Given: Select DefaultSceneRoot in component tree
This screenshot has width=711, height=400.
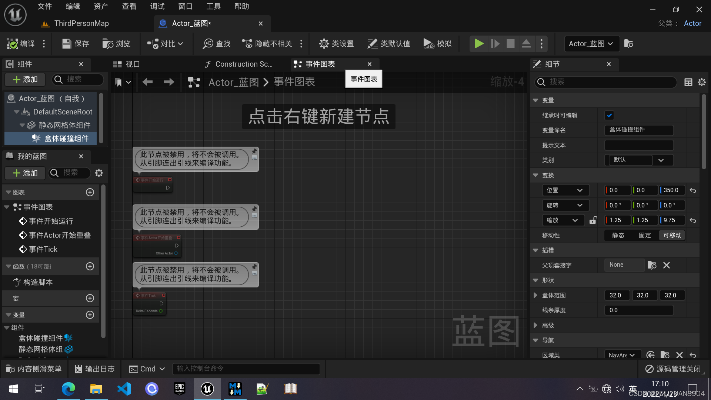Looking at the screenshot, I should pos(63,112).
